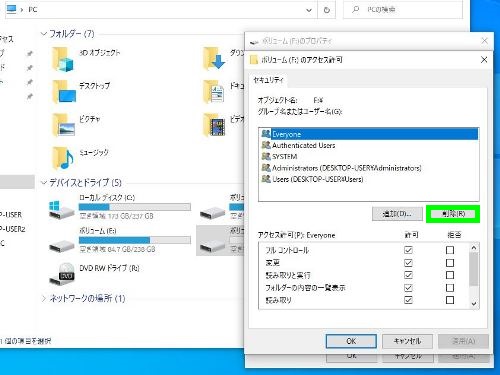The image size is (500, 375).
Task: Toggle Full Control deny checkbox
Action: coord(450,250)
